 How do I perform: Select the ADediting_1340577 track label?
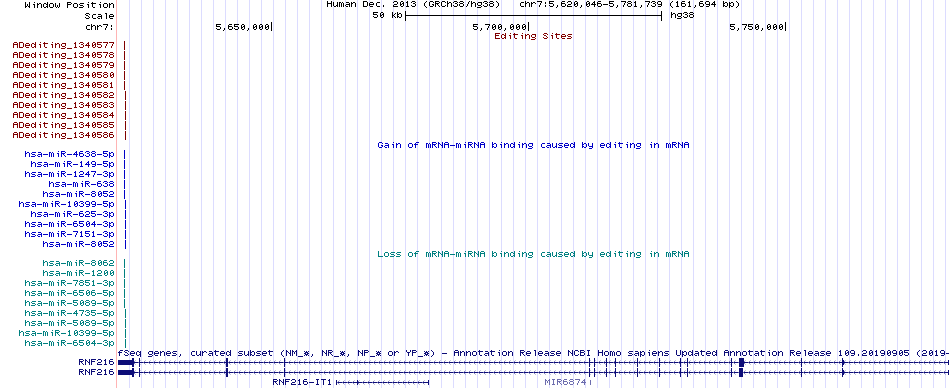click(x=64, y=45)
